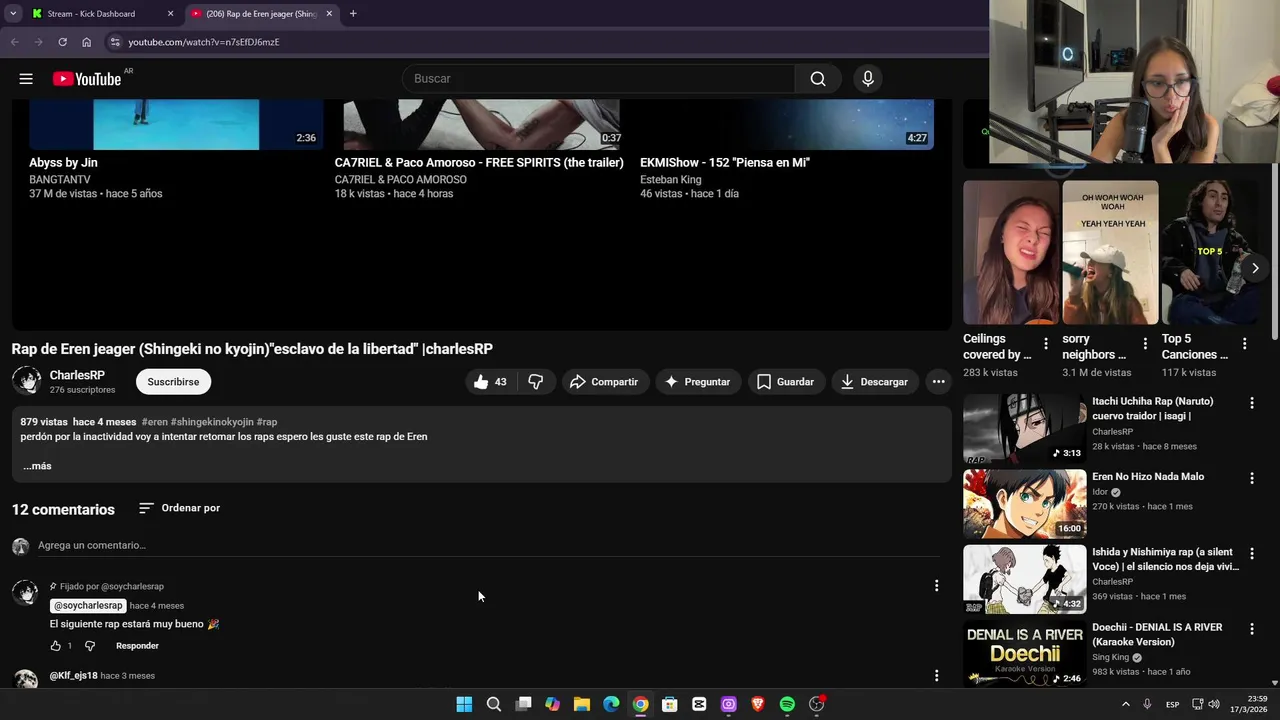Image resolution: width=1280 pixels, height=720 pixels.
Task: Open more actions menu beside Descargar
Action: 938,382
